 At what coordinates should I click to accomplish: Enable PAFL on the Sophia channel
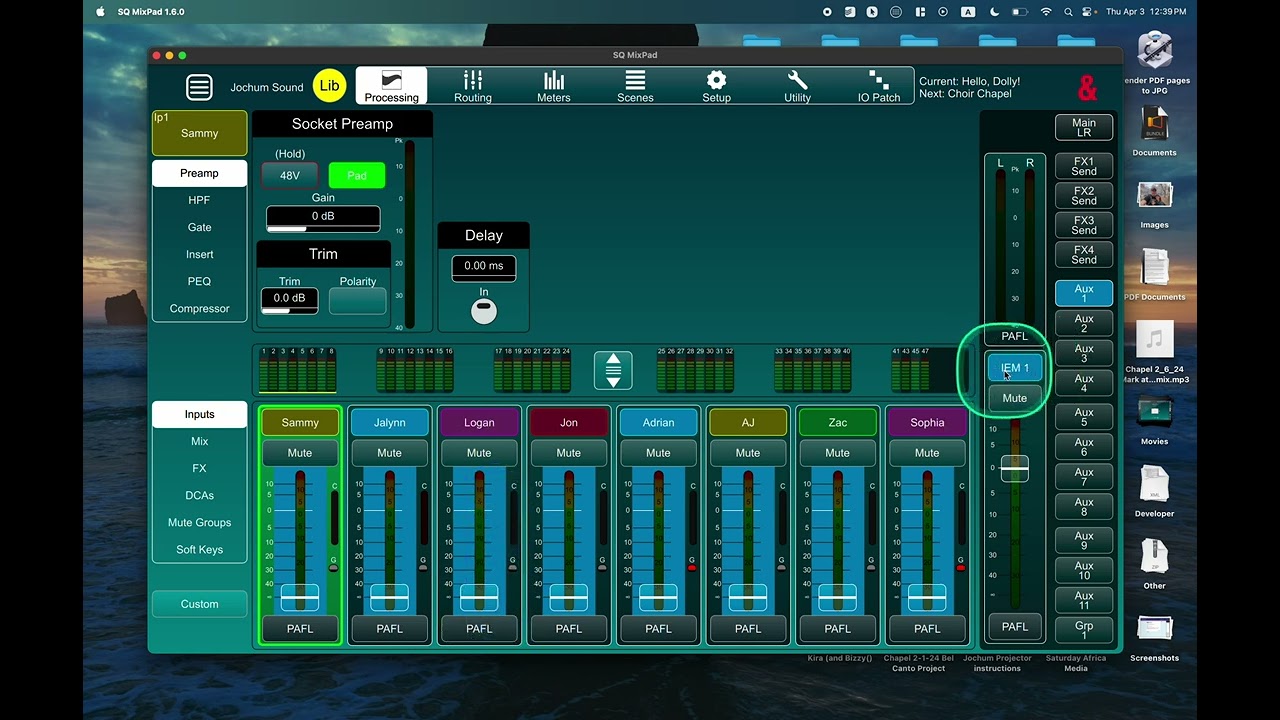tap(927, 629)
